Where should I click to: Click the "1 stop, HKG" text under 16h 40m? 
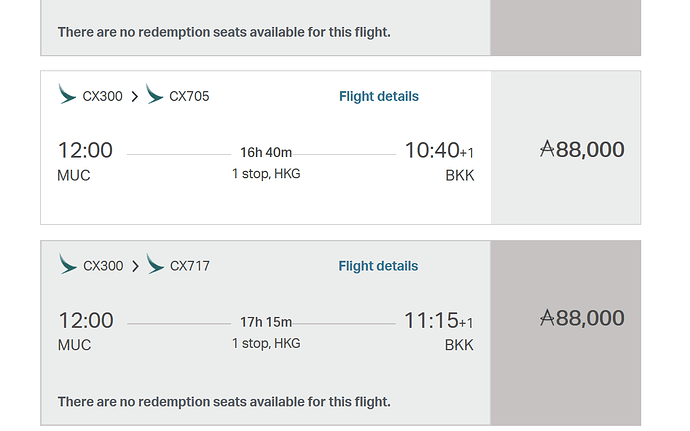(x=266, y=174)
